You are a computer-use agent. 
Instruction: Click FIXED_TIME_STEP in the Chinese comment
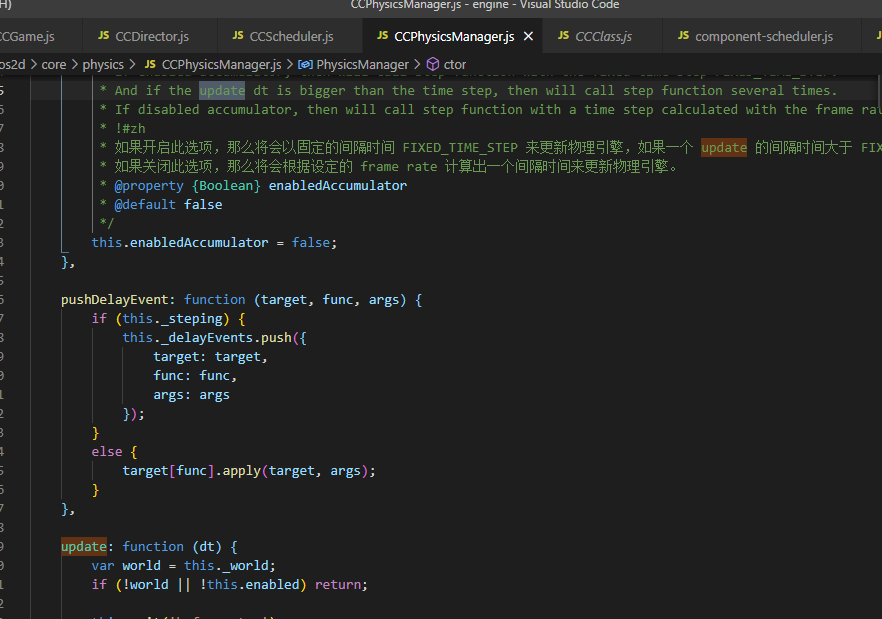[x=460, y=148]
